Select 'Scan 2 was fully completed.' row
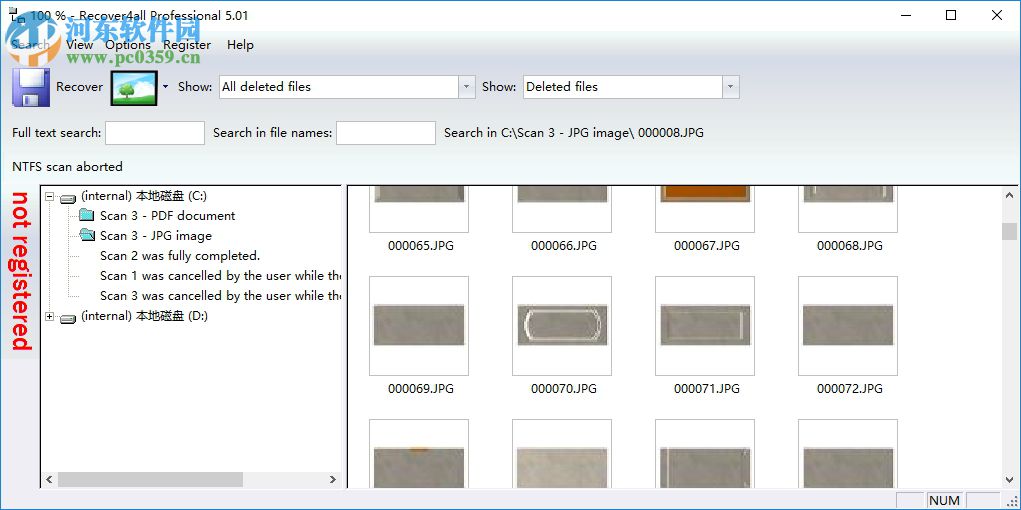 click(x=180, y=256)
